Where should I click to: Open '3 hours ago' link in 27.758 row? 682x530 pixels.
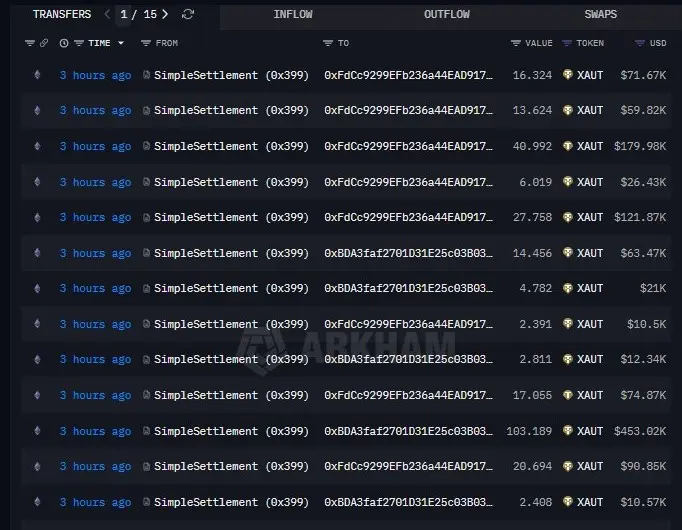tap(95, 217)
